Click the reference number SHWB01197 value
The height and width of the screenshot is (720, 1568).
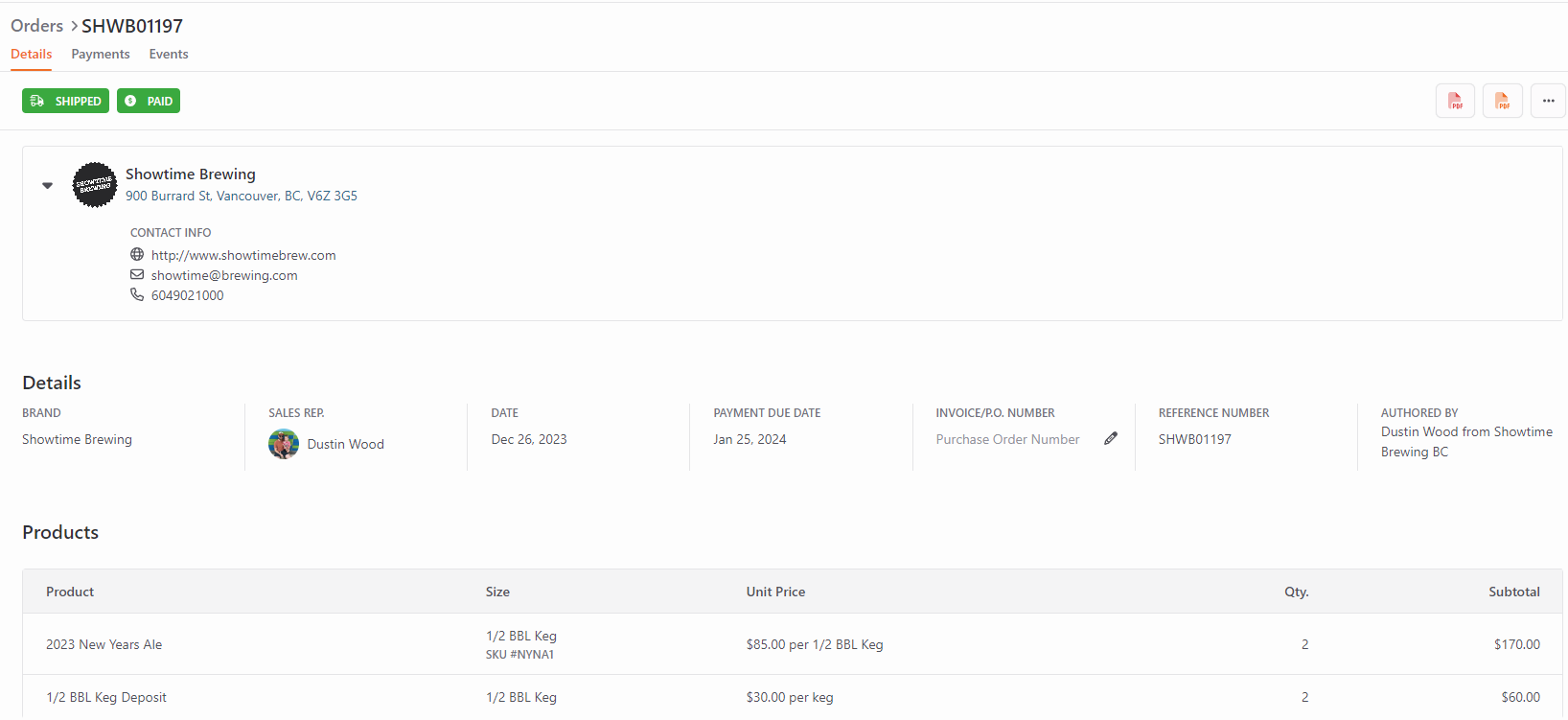[1195, 439]
